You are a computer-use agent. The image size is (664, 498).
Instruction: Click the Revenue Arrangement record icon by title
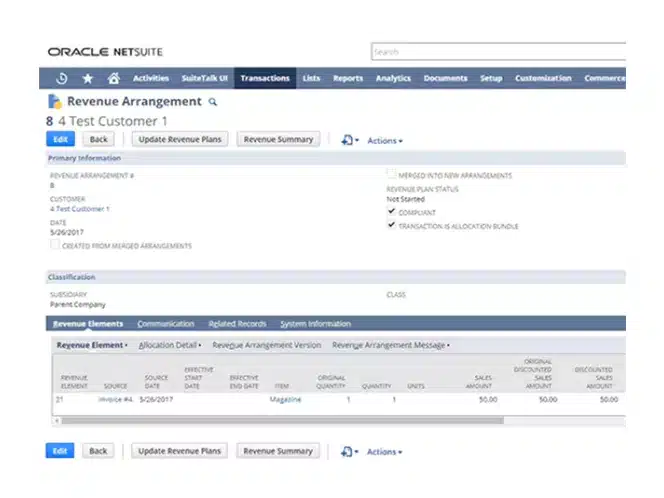[54, 101]
